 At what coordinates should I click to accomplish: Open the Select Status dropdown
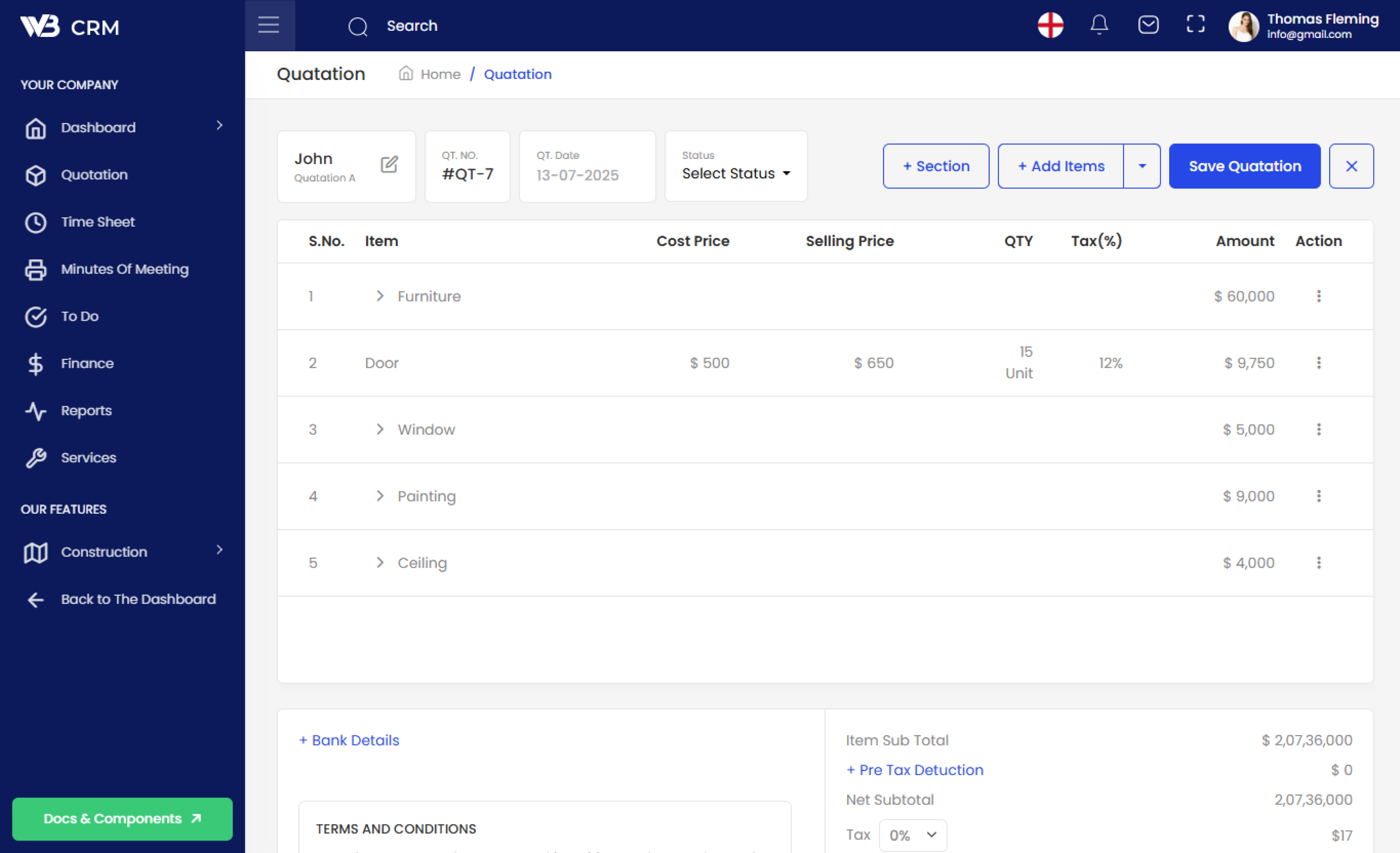point(736,173)
